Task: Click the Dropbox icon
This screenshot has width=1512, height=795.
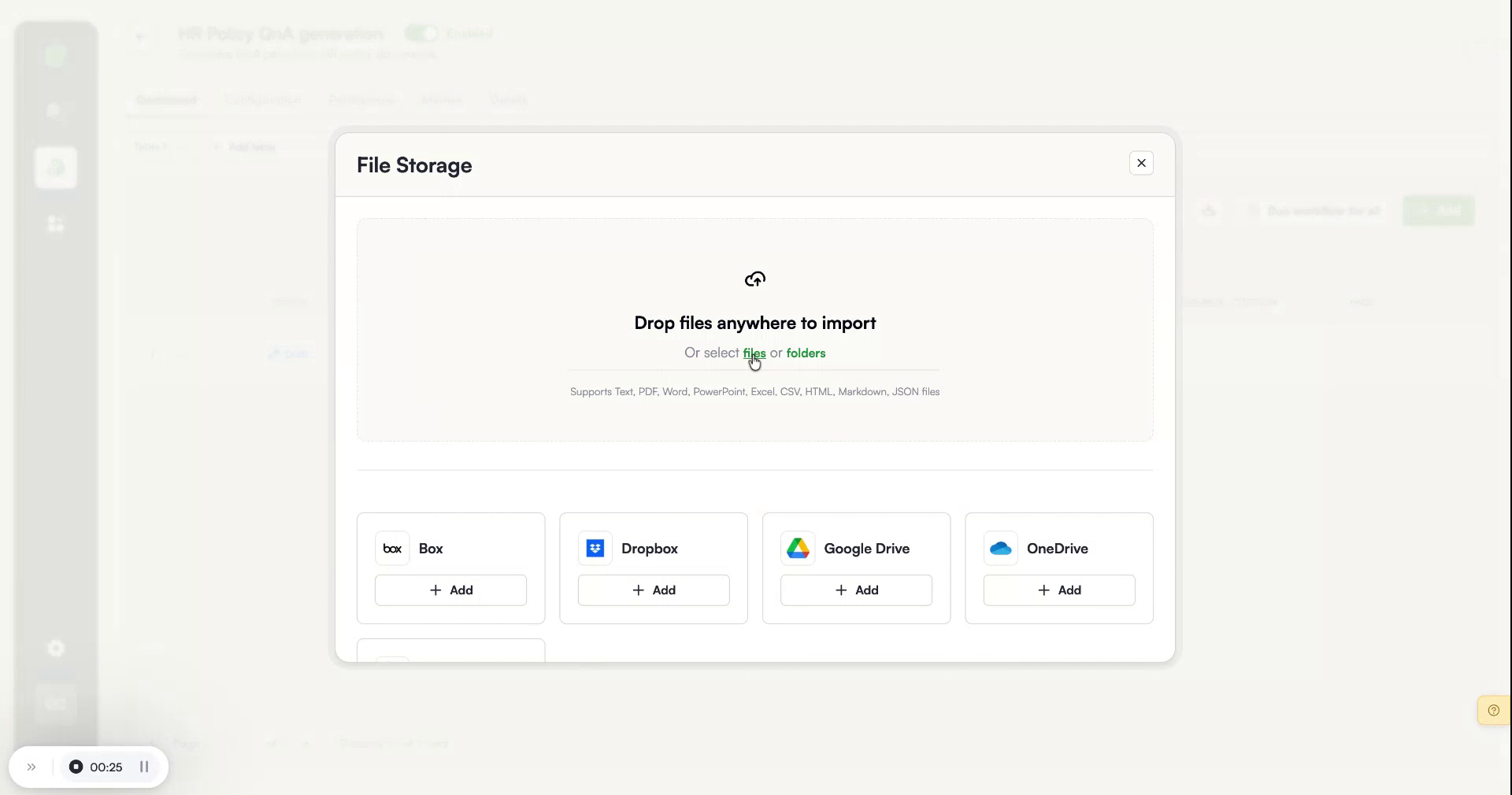Action: click(595, 549)
